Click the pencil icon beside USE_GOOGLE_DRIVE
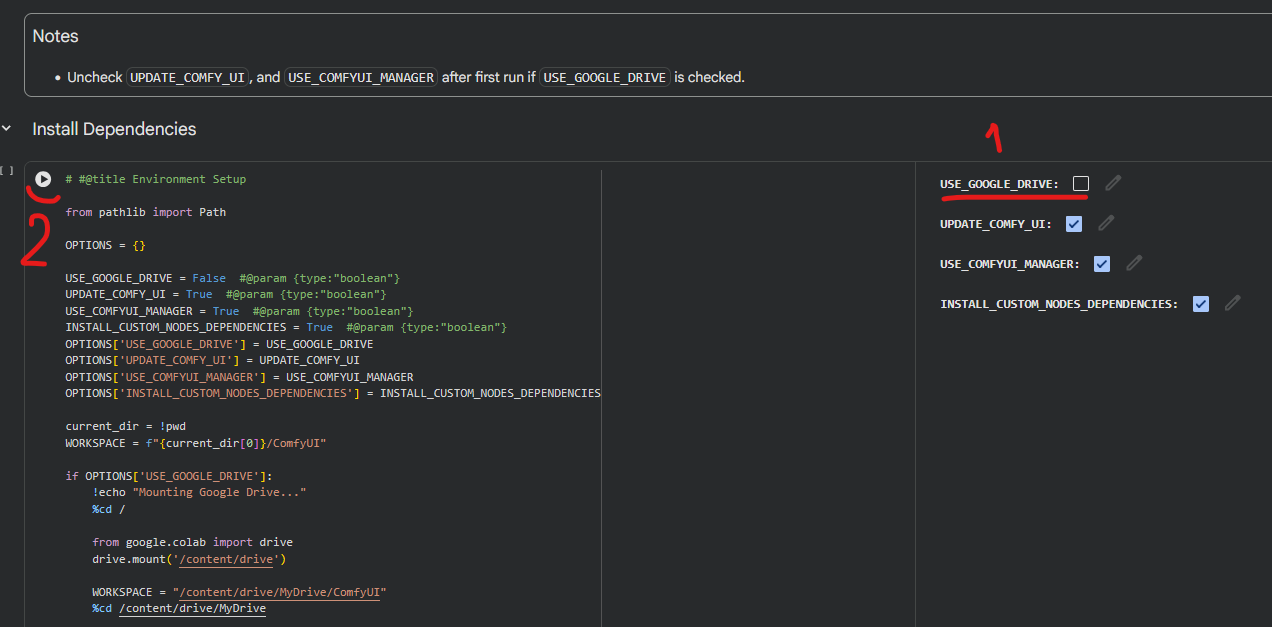This screenshot has width=1272, height=627. (1113, 183)
